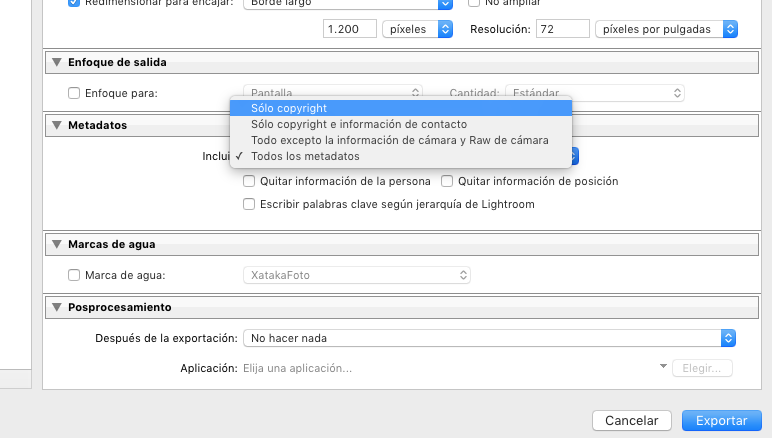
Task: Select 'Todo excepto la información de cámara' option
Action: click(x=400, y=140)
